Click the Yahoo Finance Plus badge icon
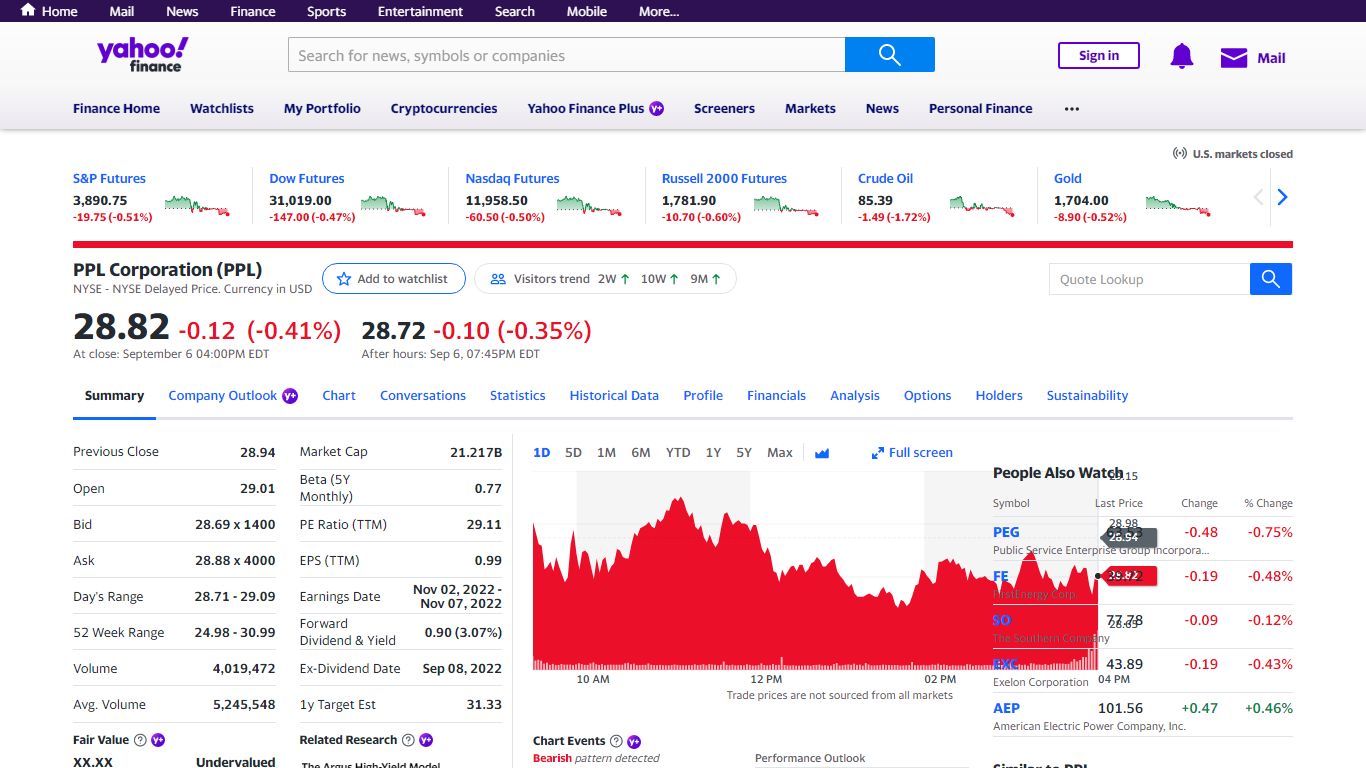Image resolution: width=1366 pixels, height=768 pixels. [657, 108]
